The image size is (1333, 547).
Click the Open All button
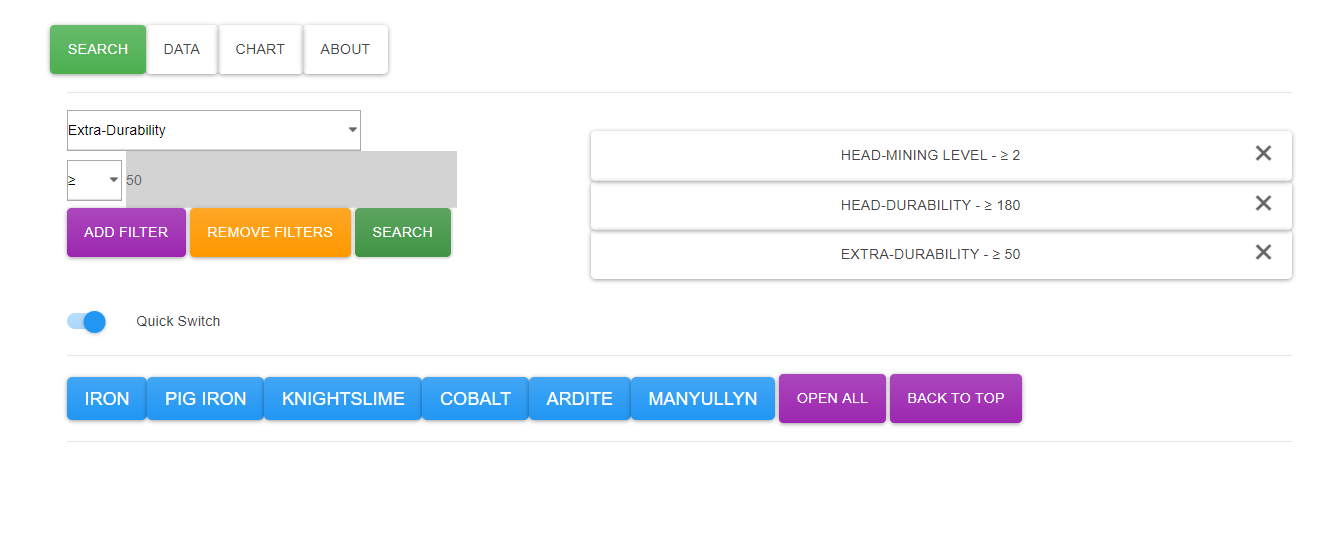[832, 398]
